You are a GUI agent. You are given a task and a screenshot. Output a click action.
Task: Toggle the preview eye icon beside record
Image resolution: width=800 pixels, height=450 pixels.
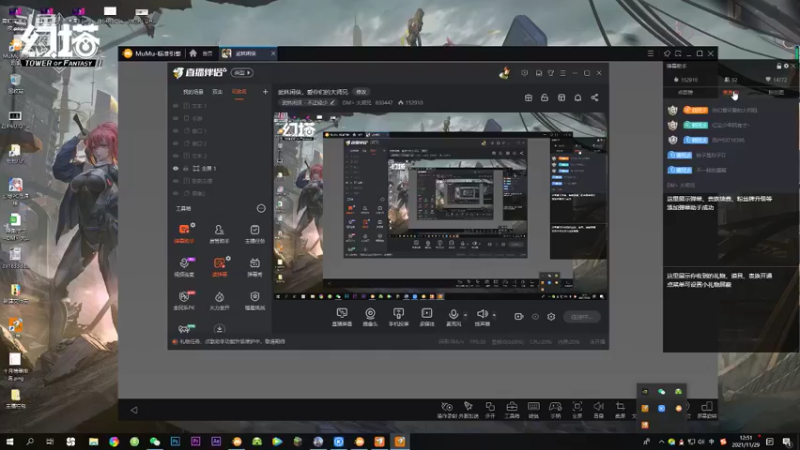click(535, 317)
